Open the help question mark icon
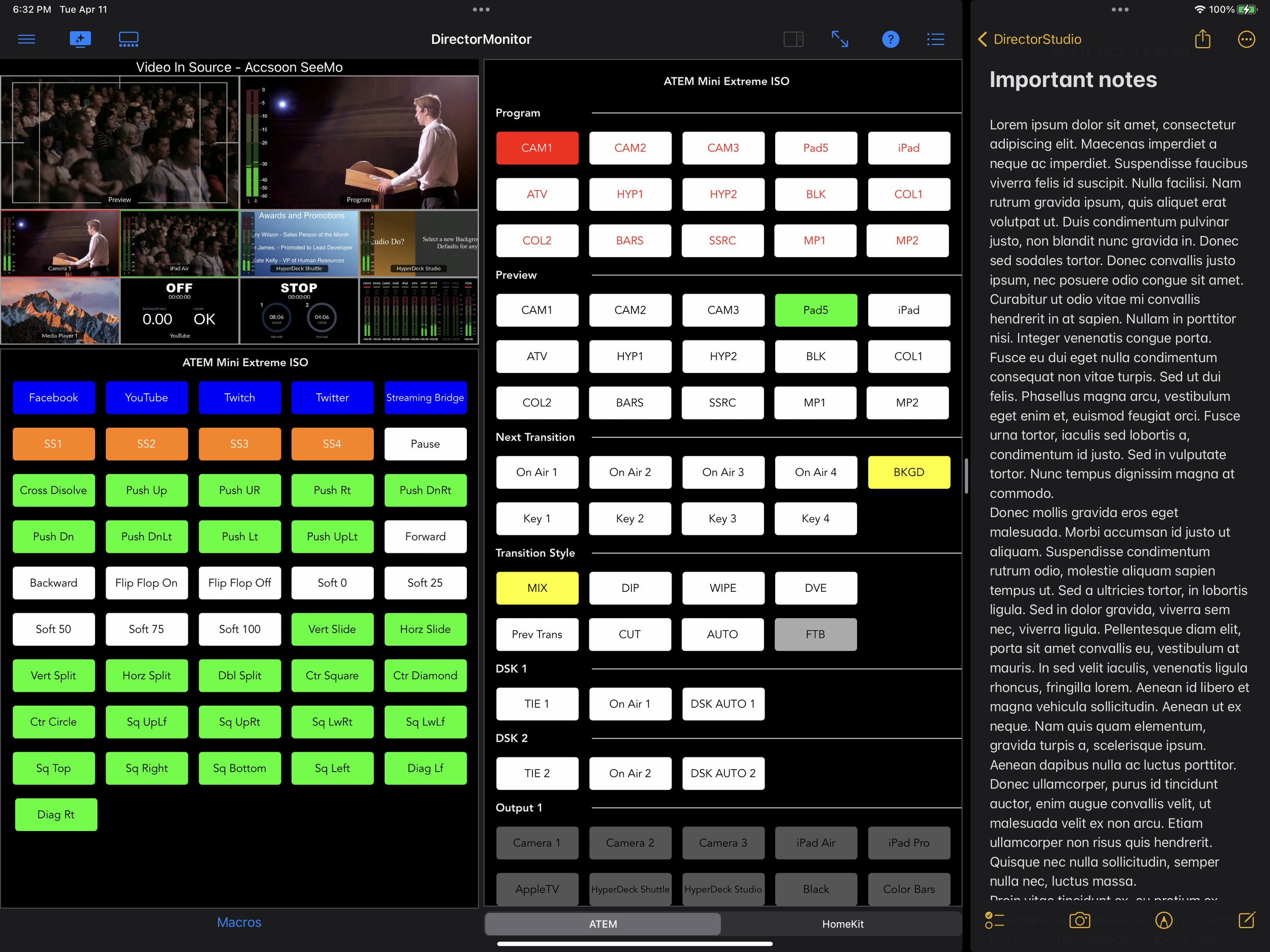Screen dimensions: 1270x952 [x=890, y=39]
